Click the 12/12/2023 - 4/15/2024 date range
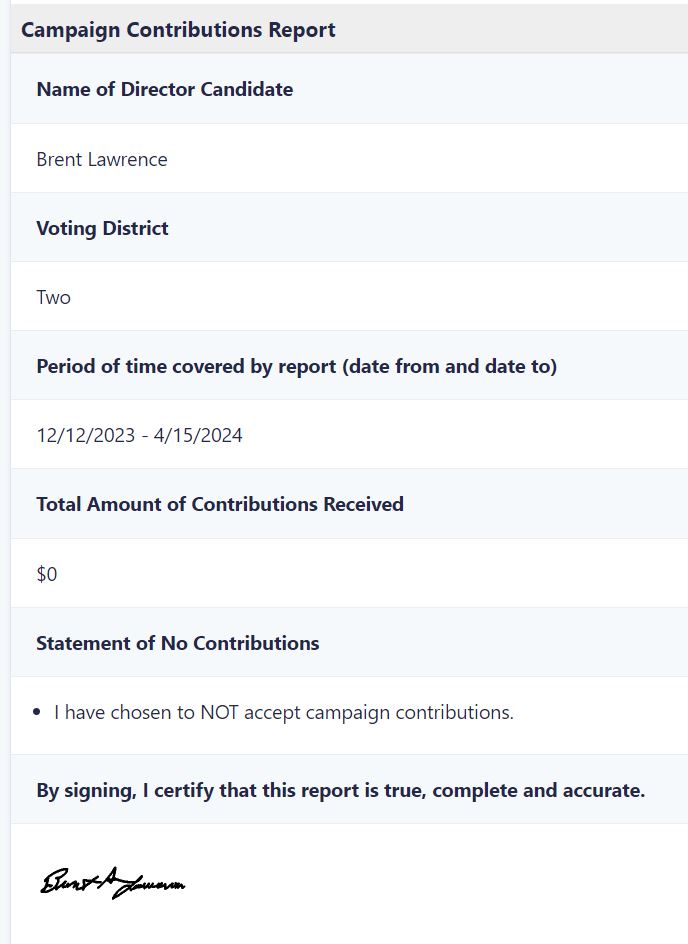 (140, 435)
